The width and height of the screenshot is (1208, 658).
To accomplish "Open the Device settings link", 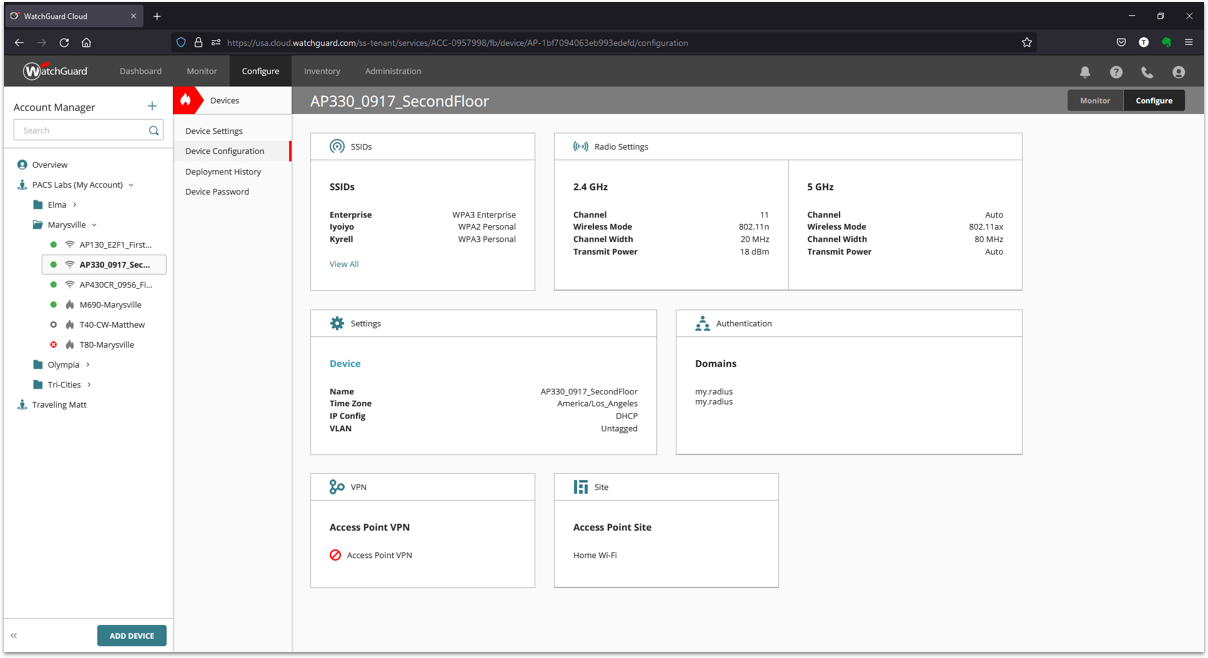I will click(x=345, y=364).
